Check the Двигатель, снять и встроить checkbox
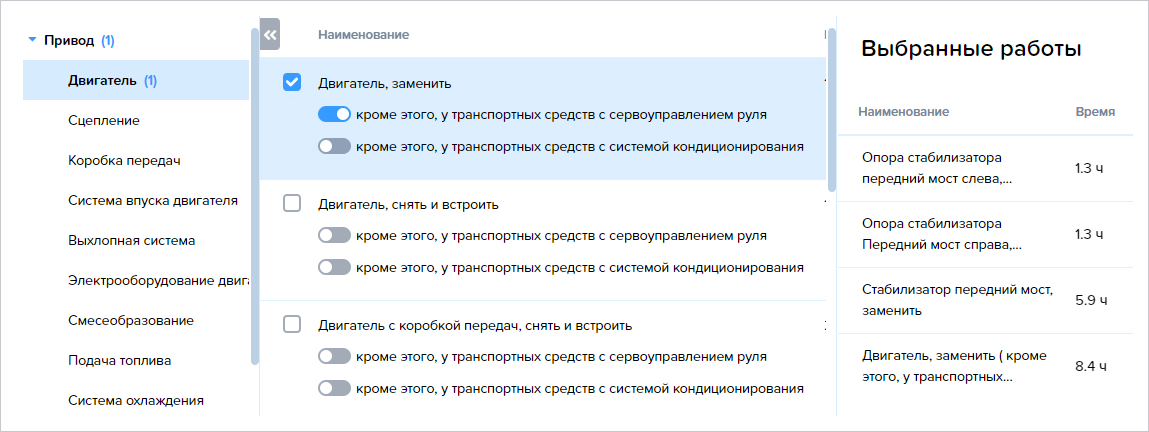The image size is (1149, 432). click(x=292, y=204)
